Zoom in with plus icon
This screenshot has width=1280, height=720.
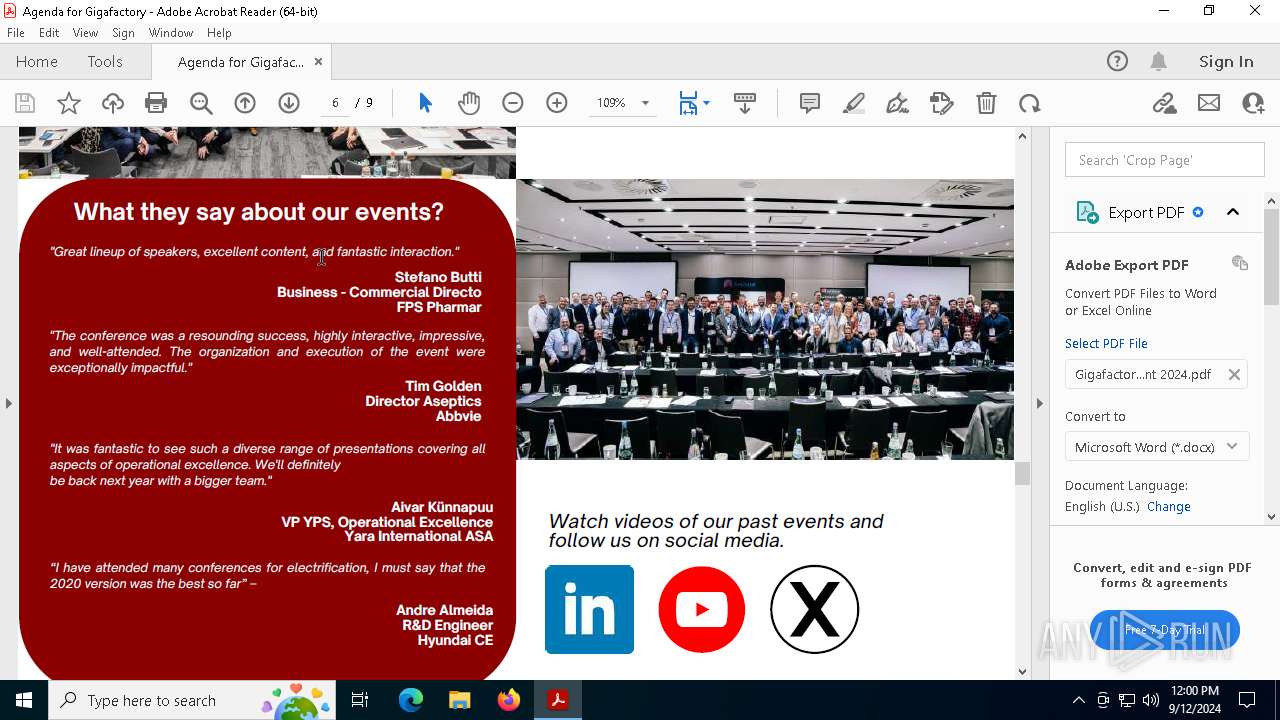(557, 103)
